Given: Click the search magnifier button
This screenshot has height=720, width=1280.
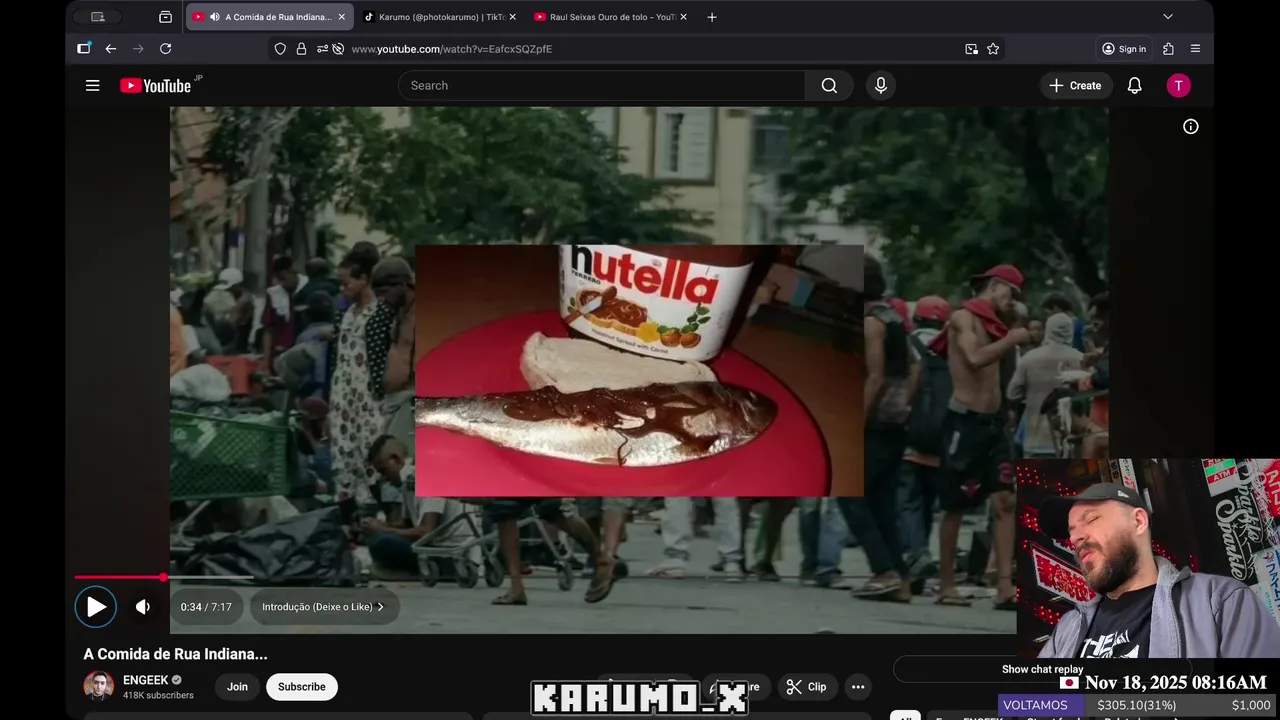Looking at the screenshot, I should coord(829,86).
